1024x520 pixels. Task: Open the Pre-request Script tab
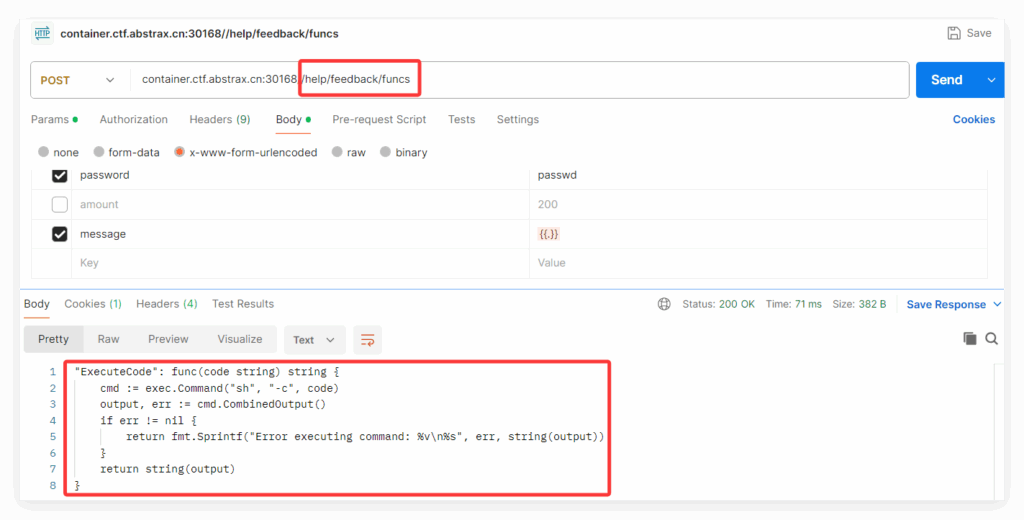pos(379,119)
